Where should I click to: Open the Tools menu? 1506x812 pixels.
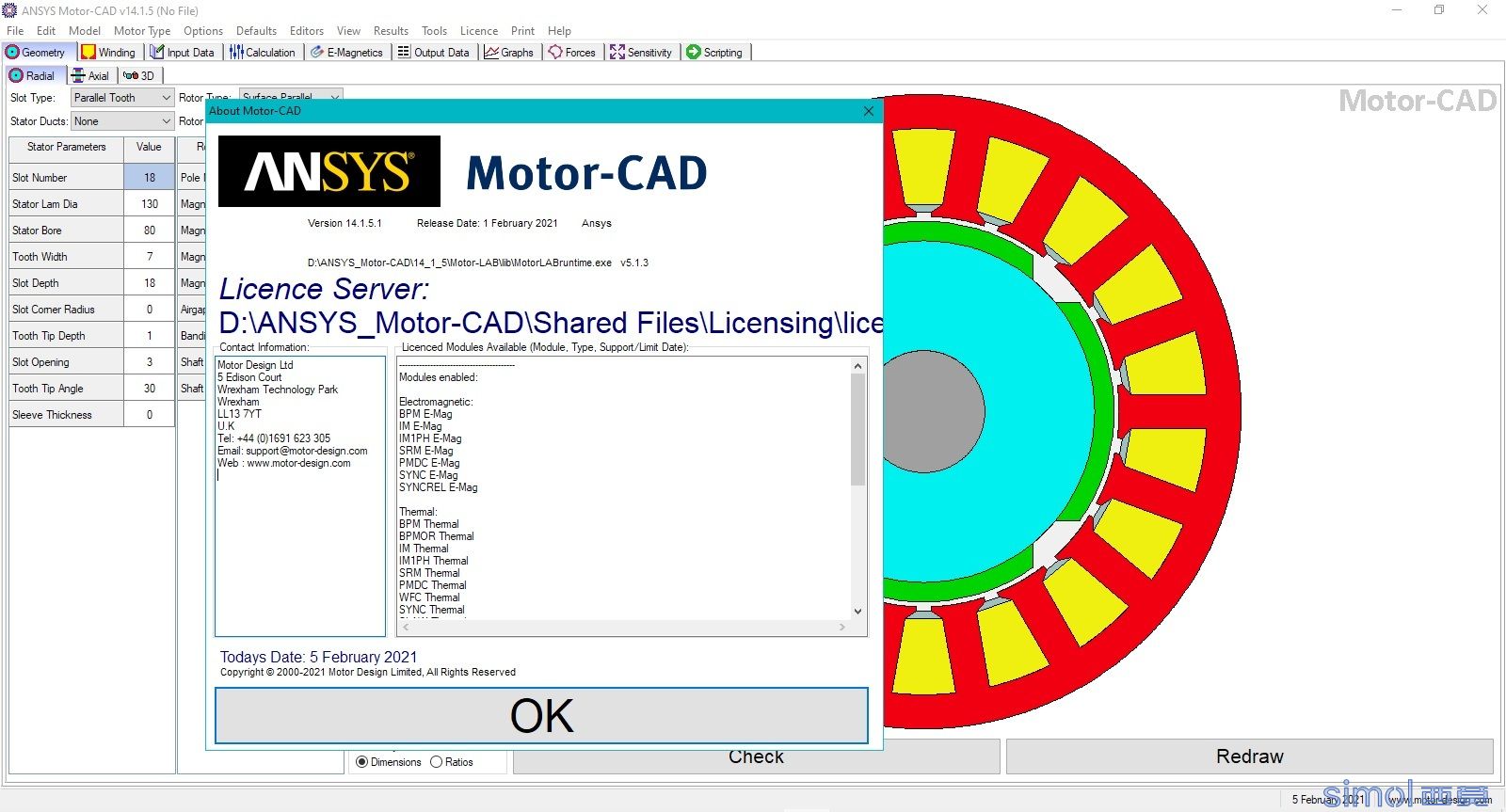tap(434, 31)
